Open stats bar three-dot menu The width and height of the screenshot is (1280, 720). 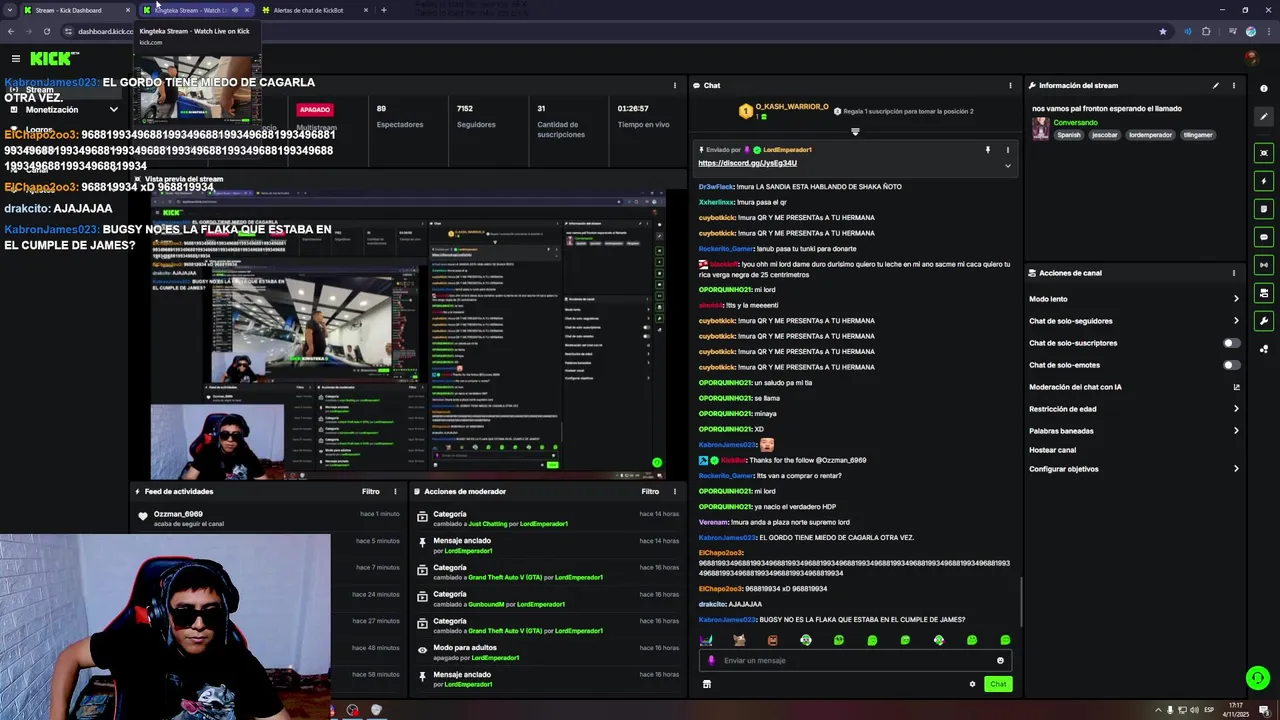point(675,85)
